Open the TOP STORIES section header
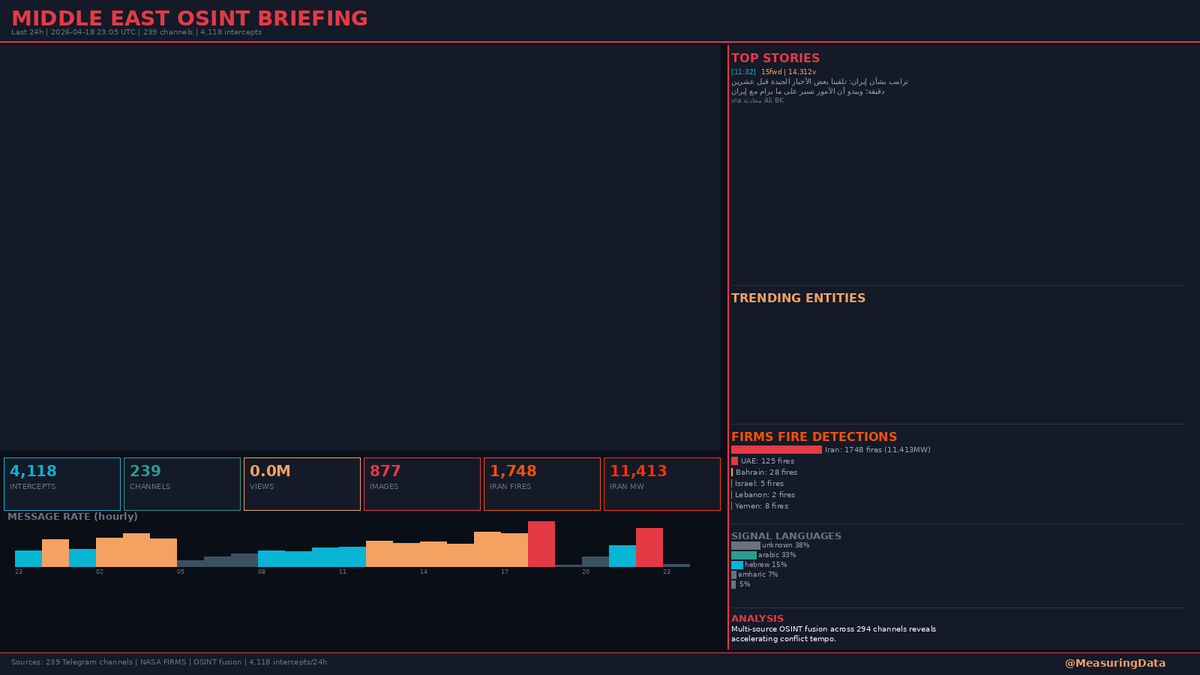The image size is (1200, 675). pos(777,57)
